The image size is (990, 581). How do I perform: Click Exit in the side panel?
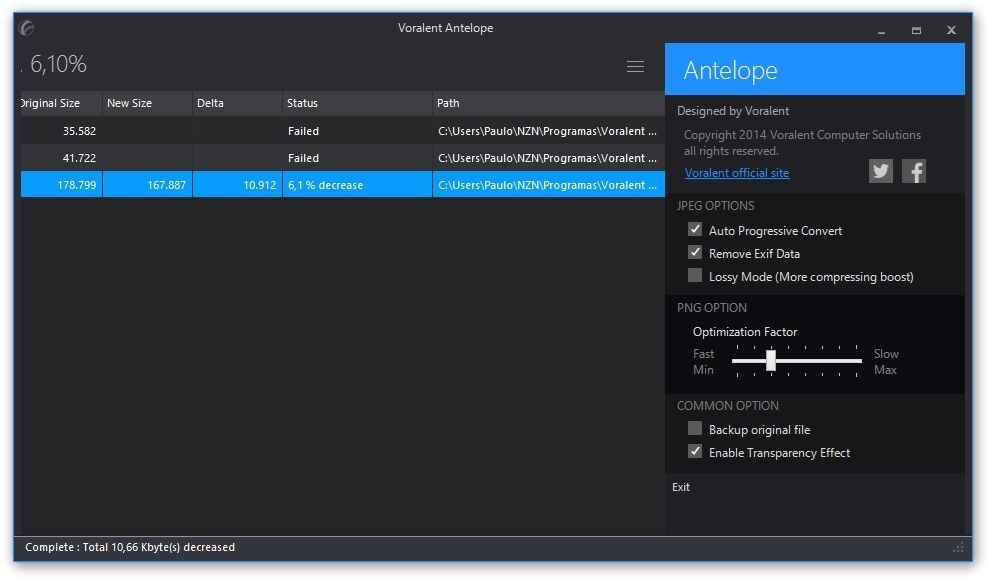[x=681, y=487]
